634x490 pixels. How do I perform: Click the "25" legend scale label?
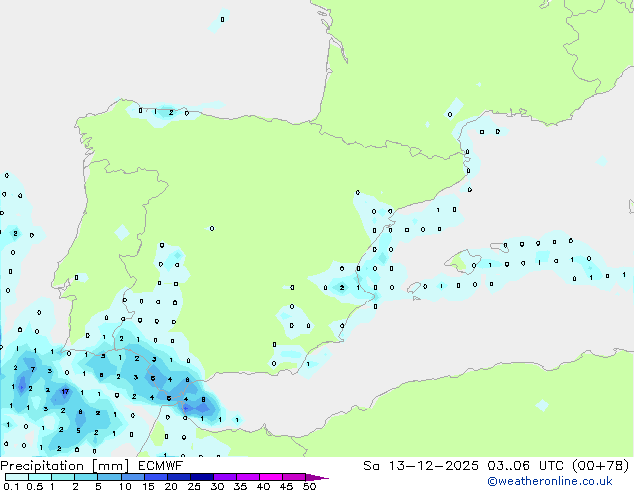coord(194,486)
